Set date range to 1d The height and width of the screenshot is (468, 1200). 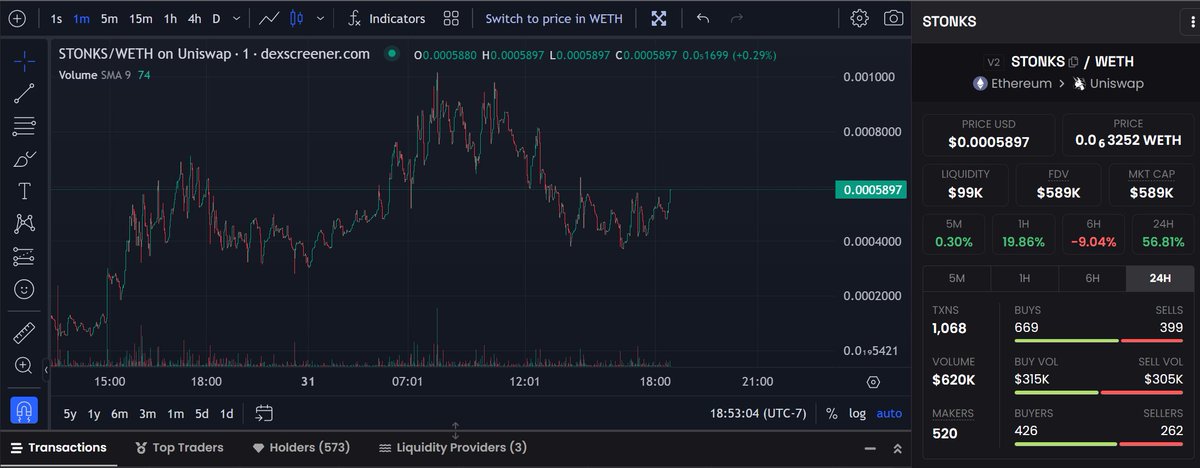[x=227, y=413]
